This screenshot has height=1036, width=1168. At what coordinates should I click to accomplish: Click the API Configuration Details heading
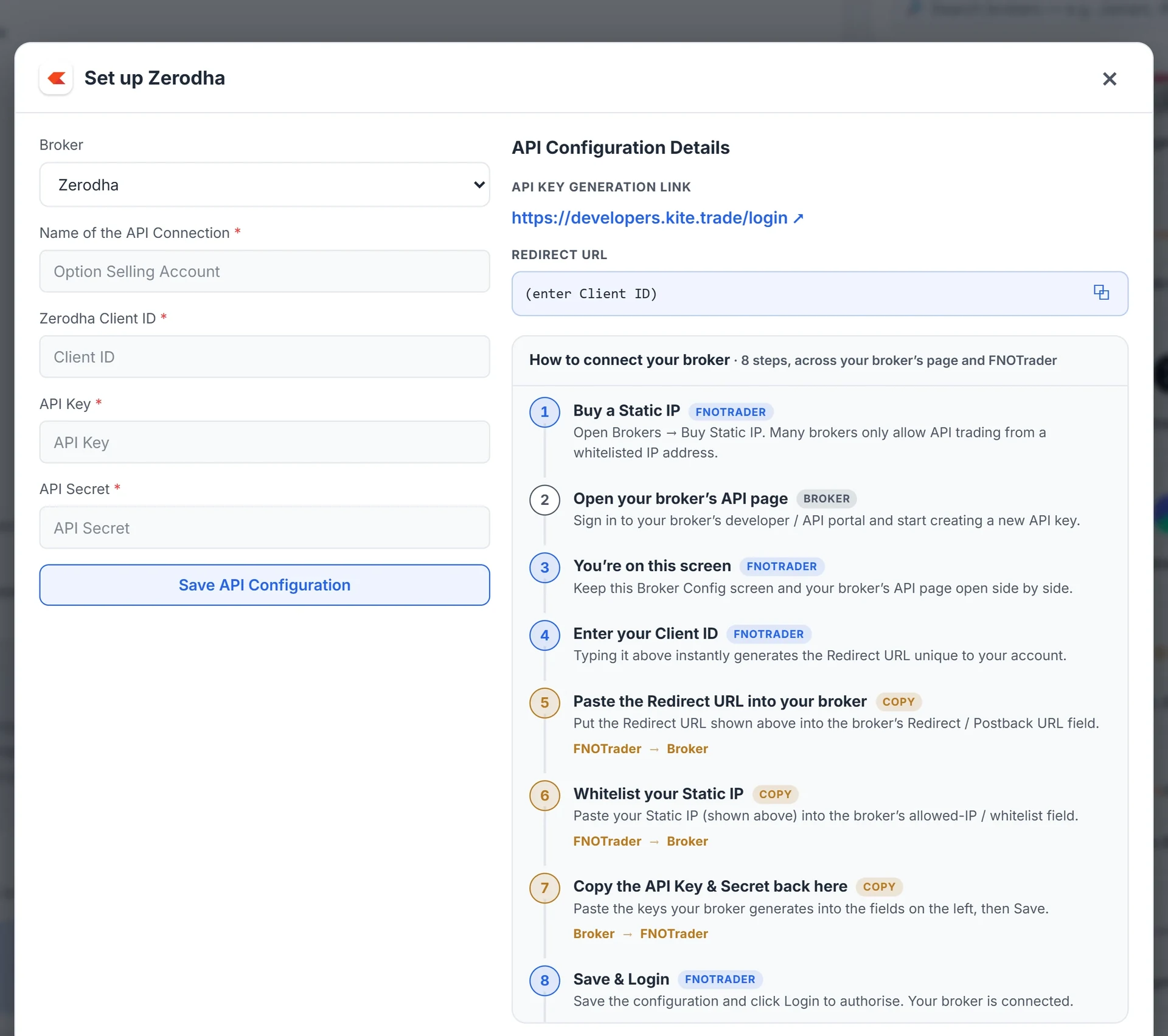click(620, 147)
